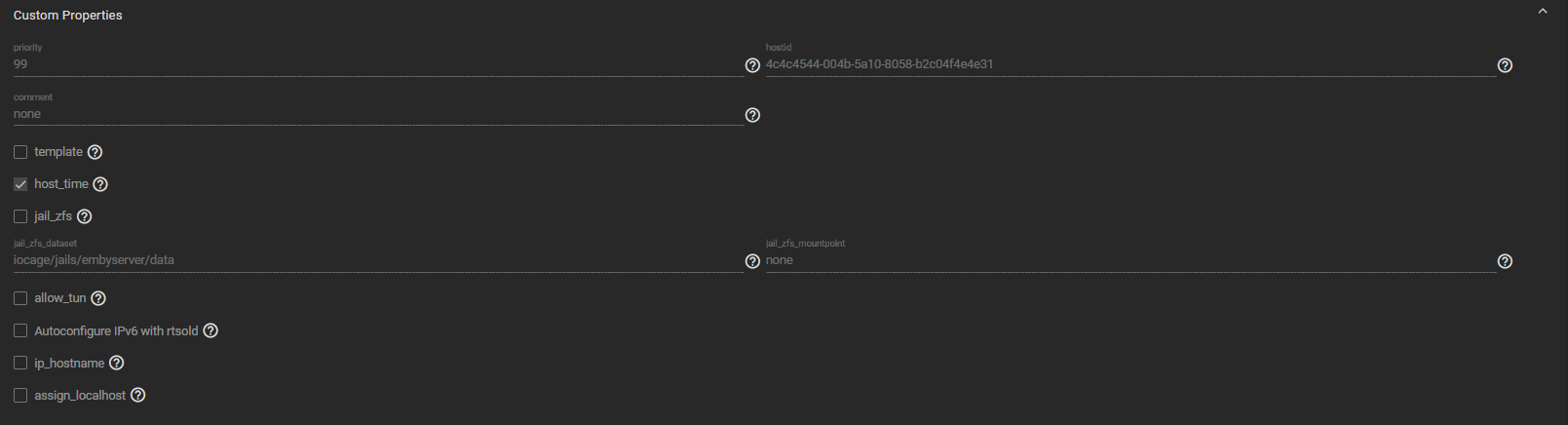Click the priority input field
Viewport: 1568px width, 425px height.
tap(377, 64)
